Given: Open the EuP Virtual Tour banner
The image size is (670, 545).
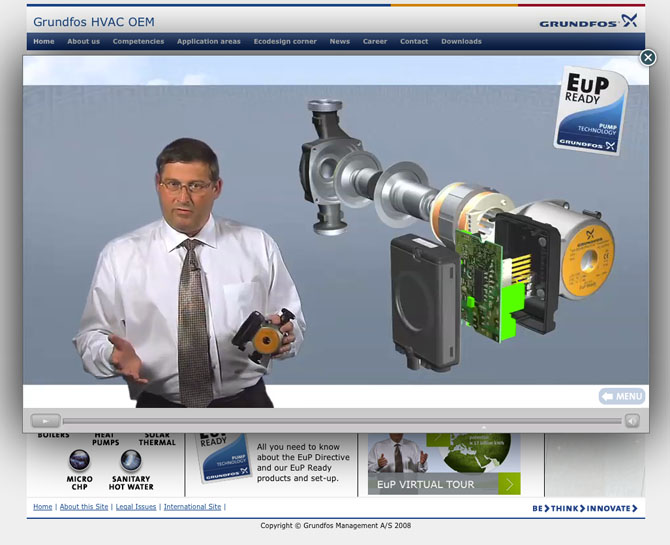Looking at the screenshot, I should 444,464.
